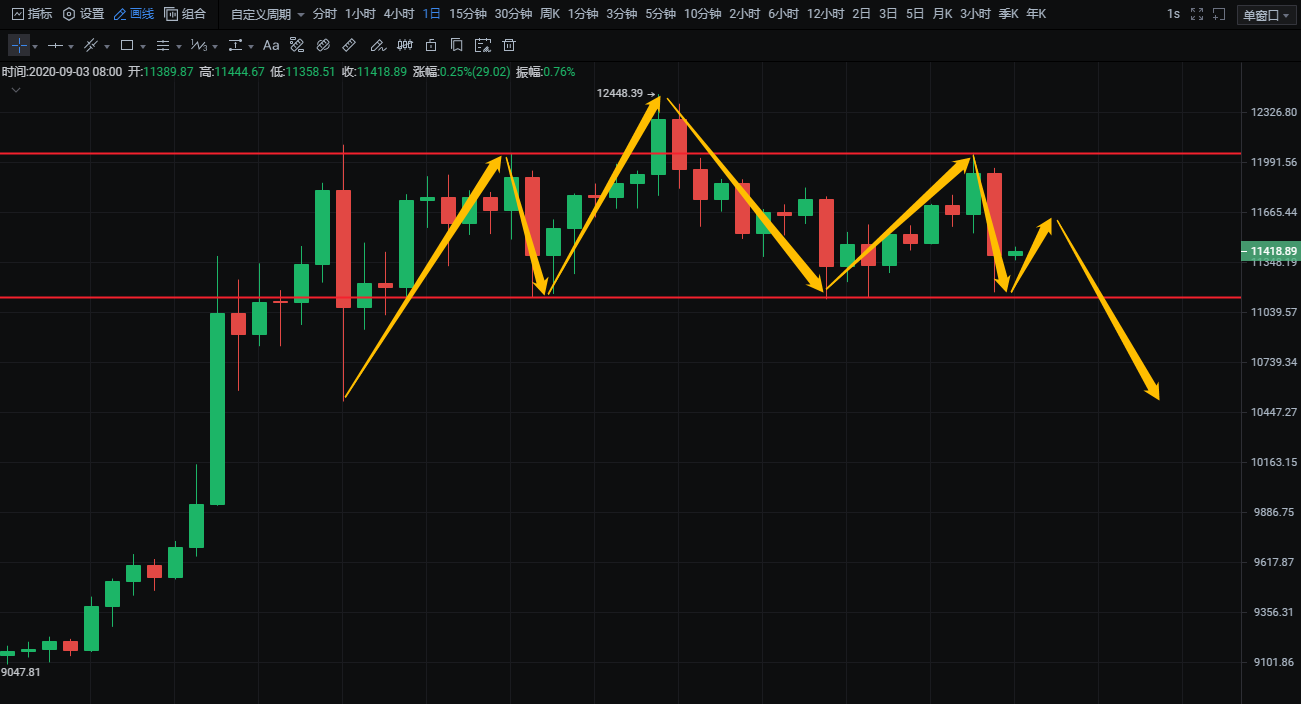The height and width of the screenshot is (704, 1301).
Task: Open the 单窗口 window layout dropdown
Action: click(x=1265, y=15)
